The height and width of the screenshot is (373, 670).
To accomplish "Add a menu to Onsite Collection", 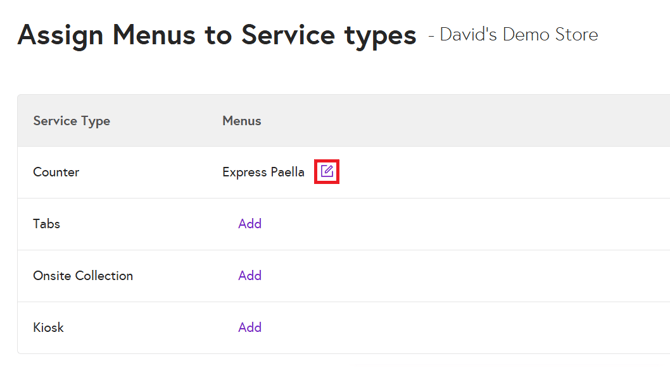I will pyautogui.click(x=250, y=276).
